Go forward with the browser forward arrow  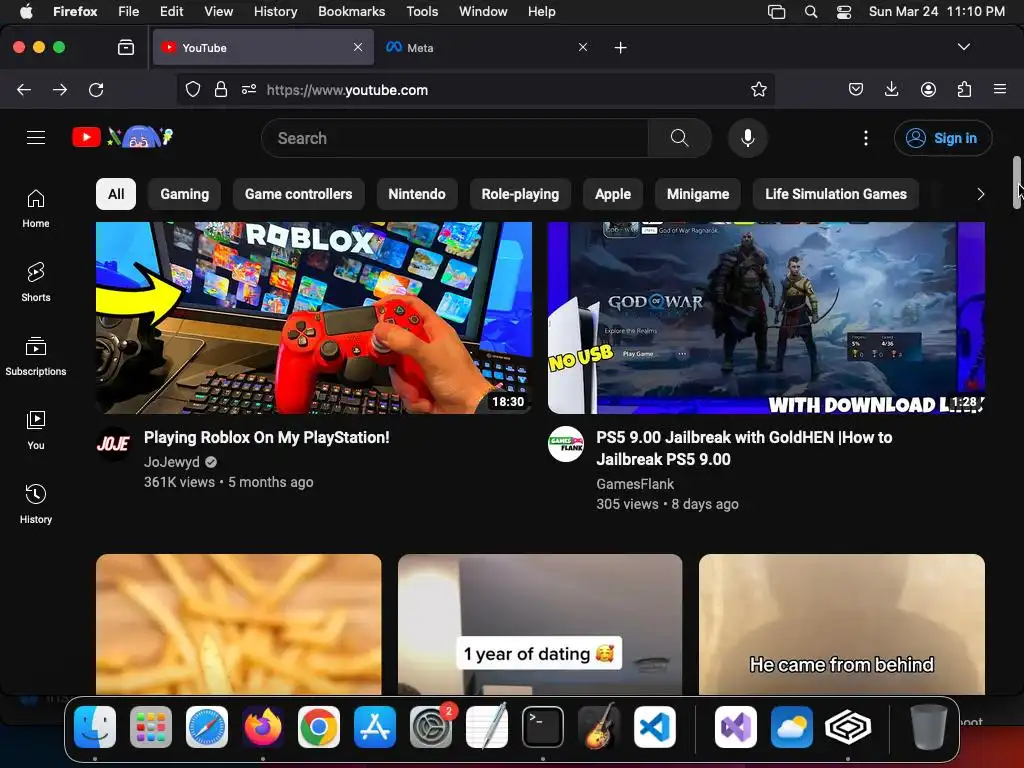coord(60,89)
